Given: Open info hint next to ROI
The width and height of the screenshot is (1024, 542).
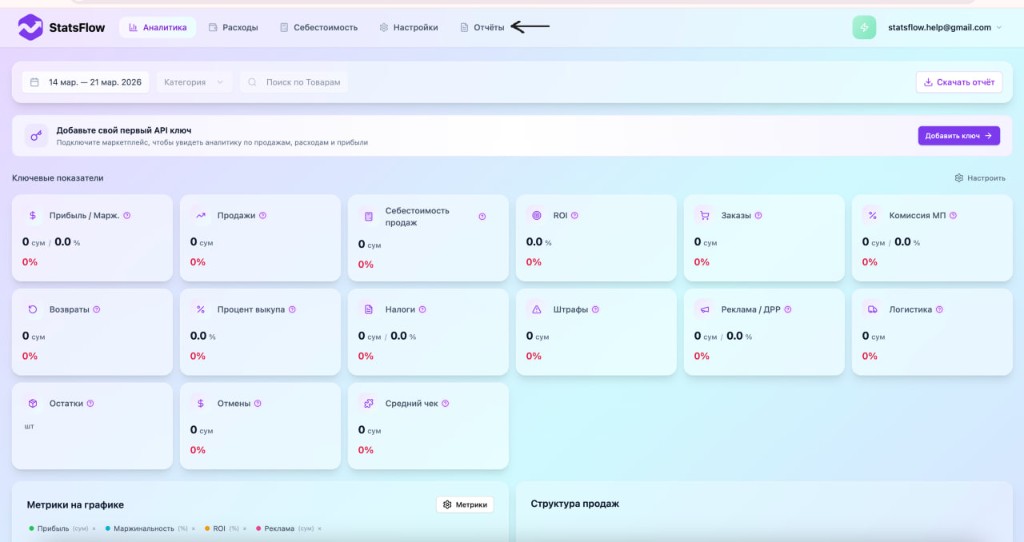Looking at the screenshot, I should click(575, 215).
